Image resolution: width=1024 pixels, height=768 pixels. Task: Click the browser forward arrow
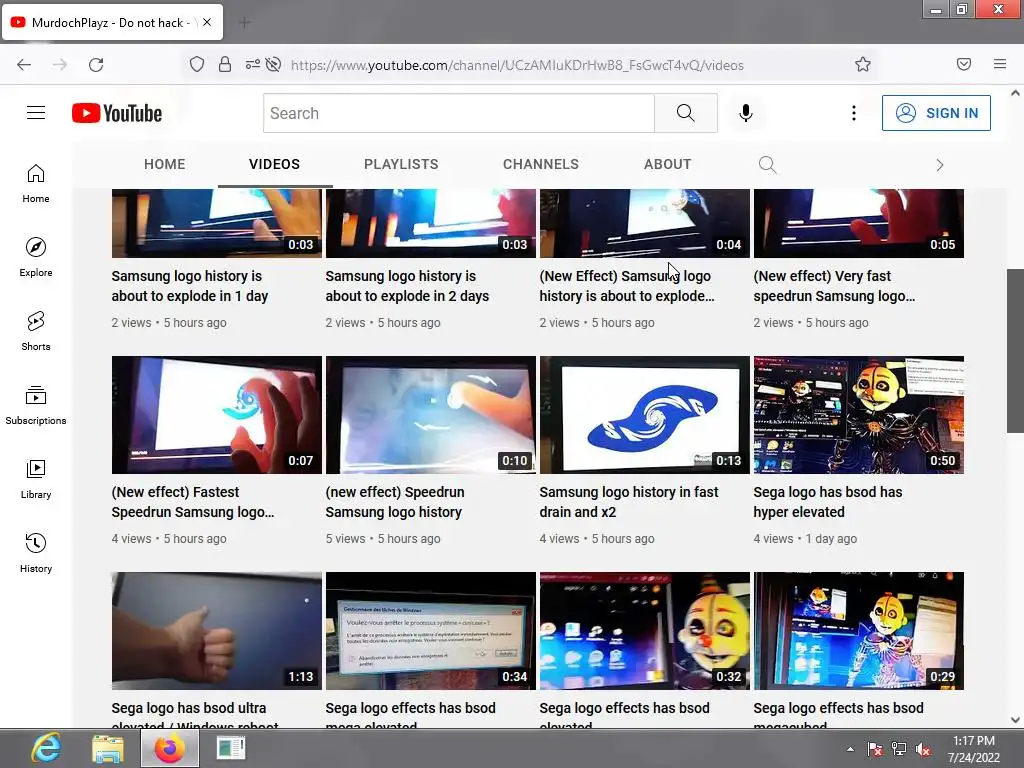point(60,65)
